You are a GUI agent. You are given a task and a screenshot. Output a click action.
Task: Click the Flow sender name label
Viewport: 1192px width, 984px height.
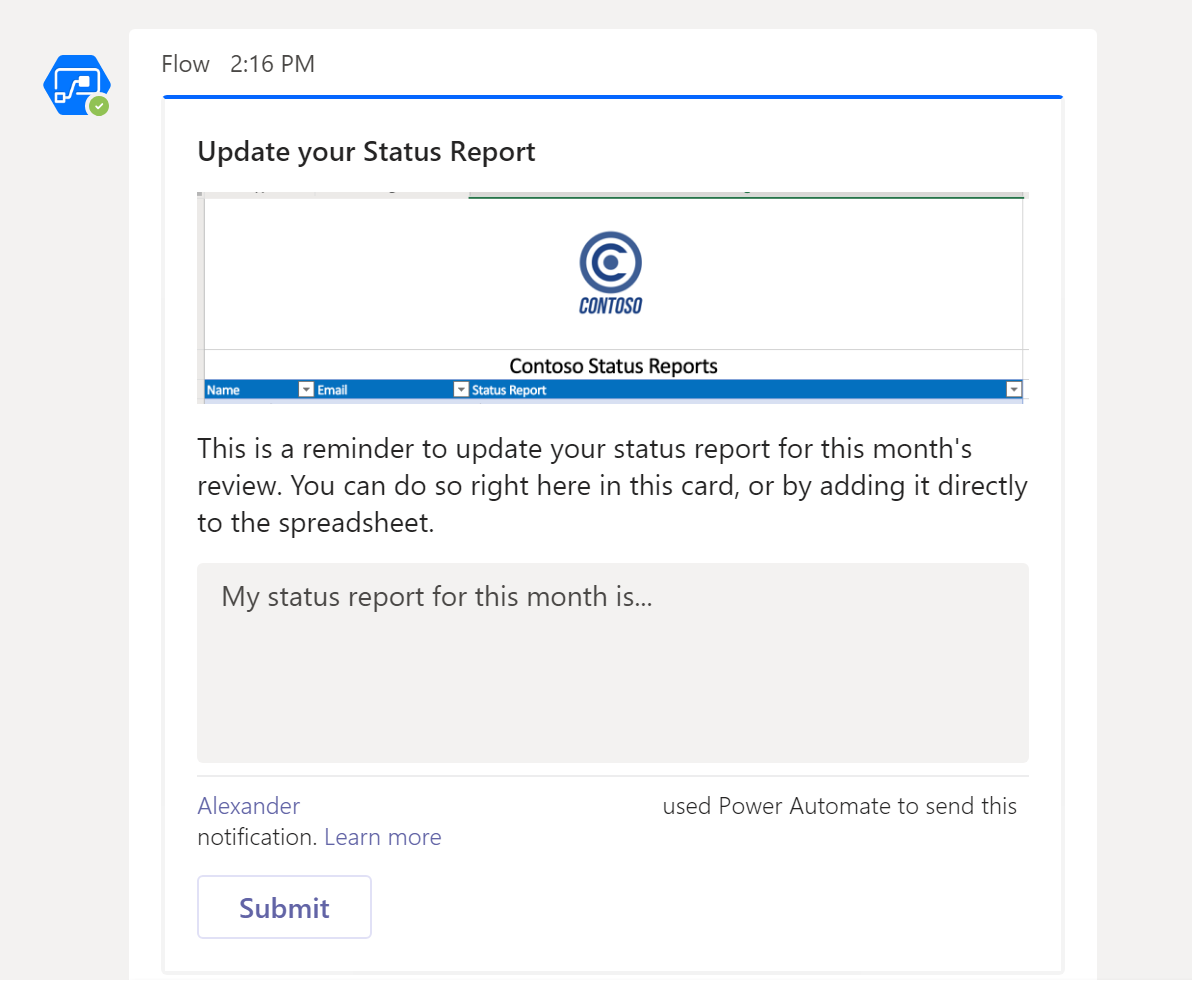[x=185, y=63]
